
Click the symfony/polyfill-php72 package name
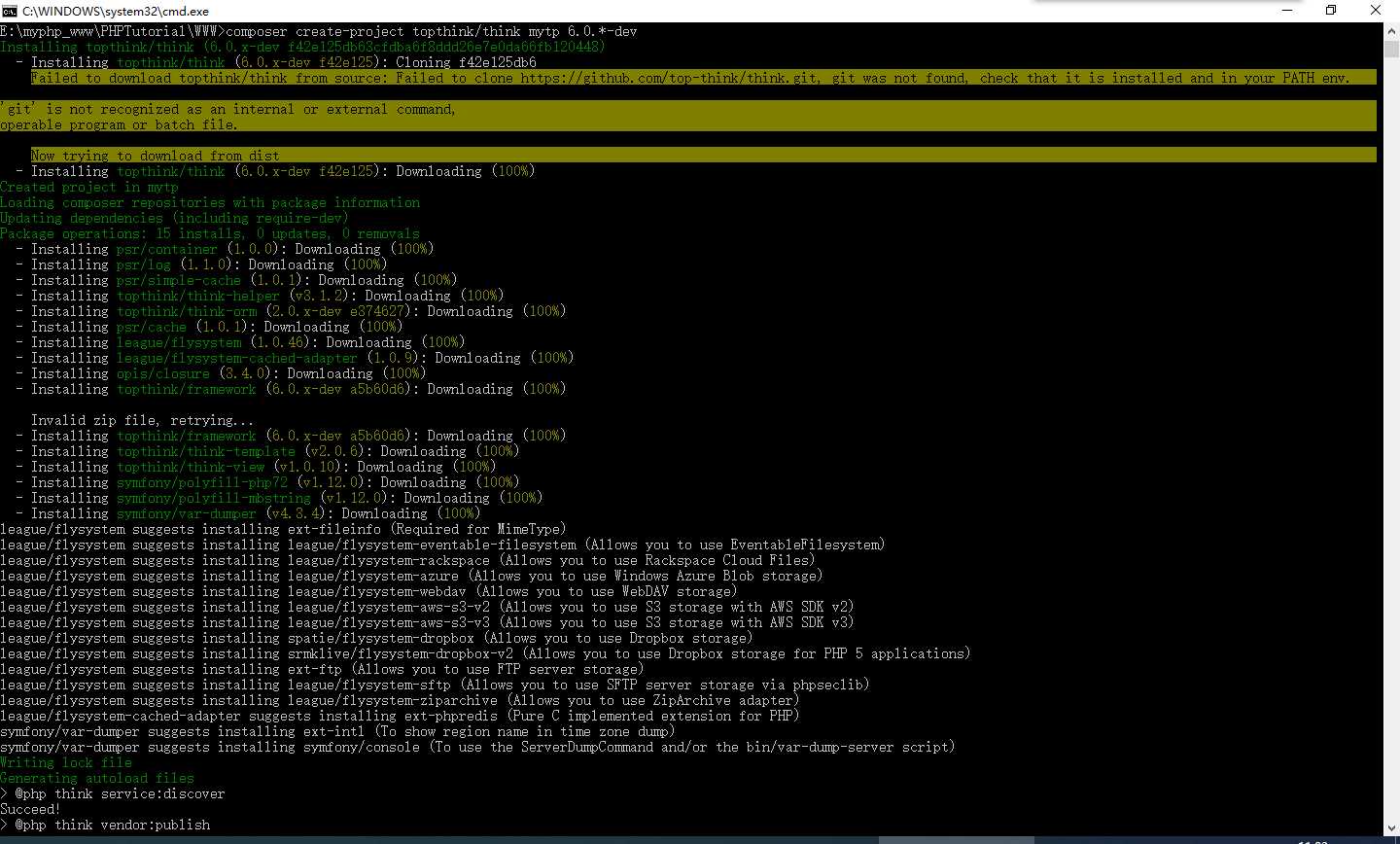[202, 482]
